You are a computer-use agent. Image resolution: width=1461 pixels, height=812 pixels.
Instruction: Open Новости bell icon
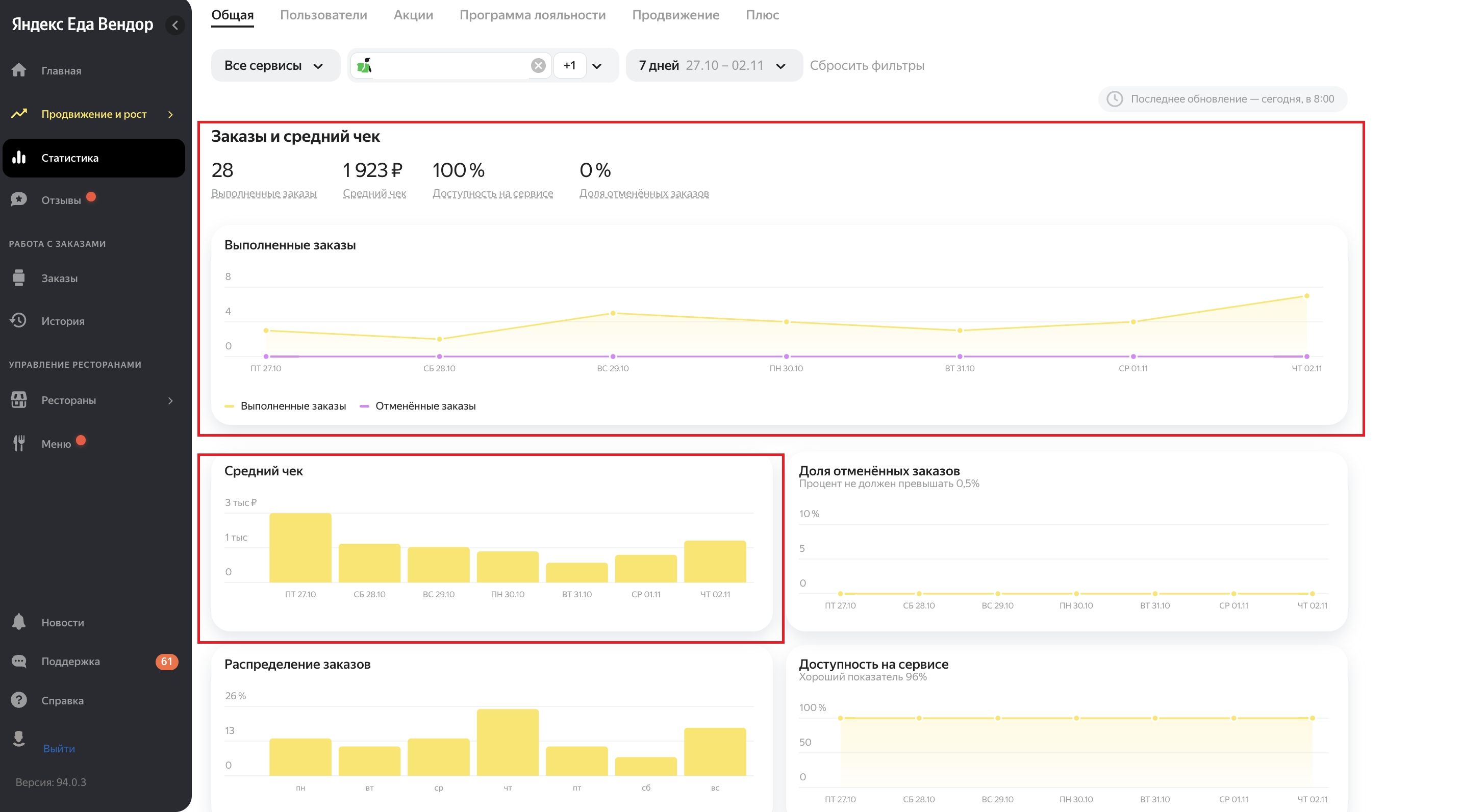click(19, 622)
